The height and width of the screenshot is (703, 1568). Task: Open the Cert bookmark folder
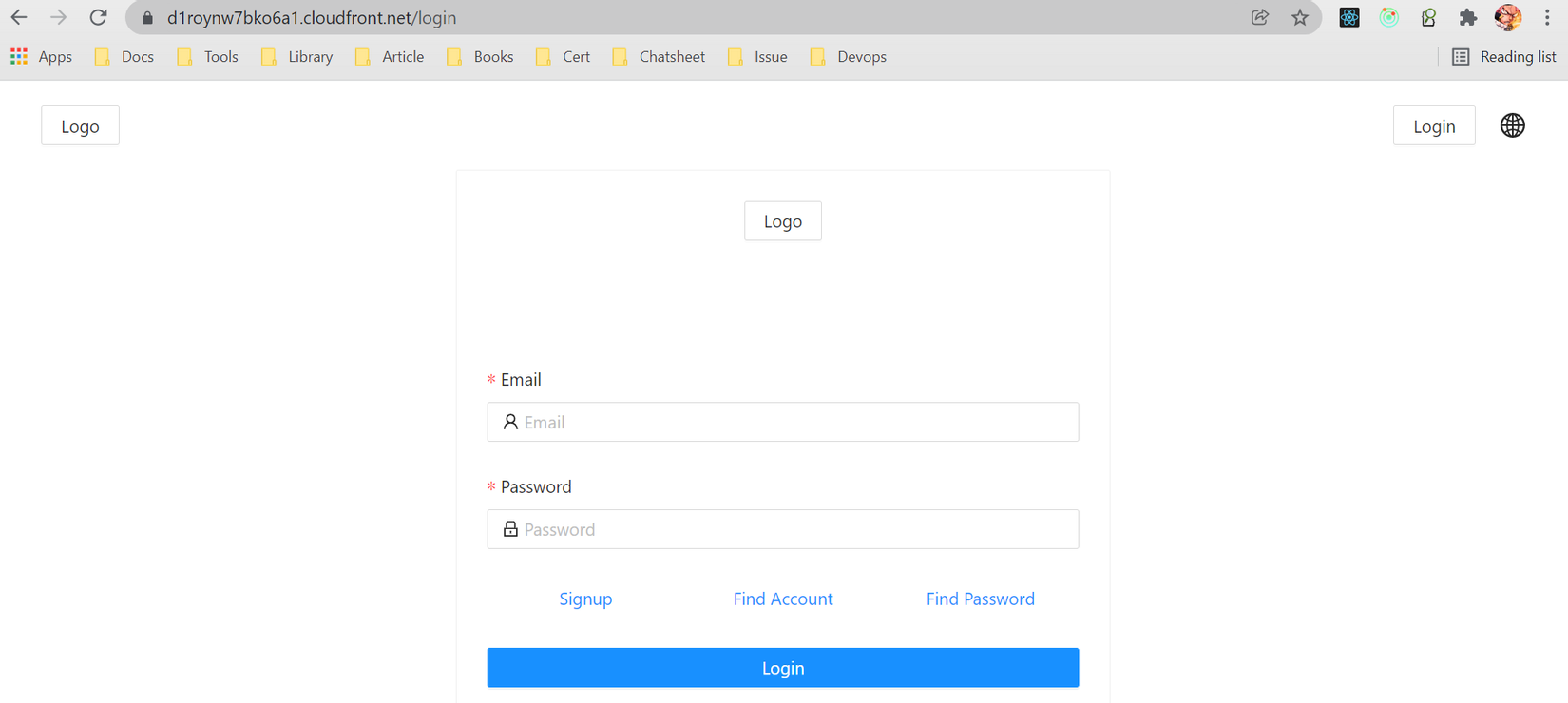tap(563, 57)
